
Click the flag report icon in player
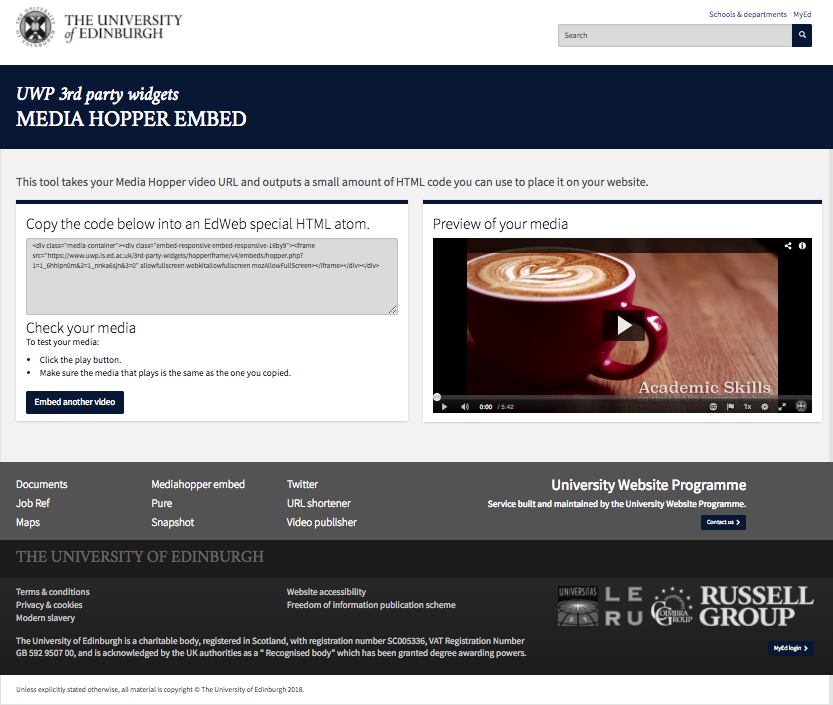730,407
